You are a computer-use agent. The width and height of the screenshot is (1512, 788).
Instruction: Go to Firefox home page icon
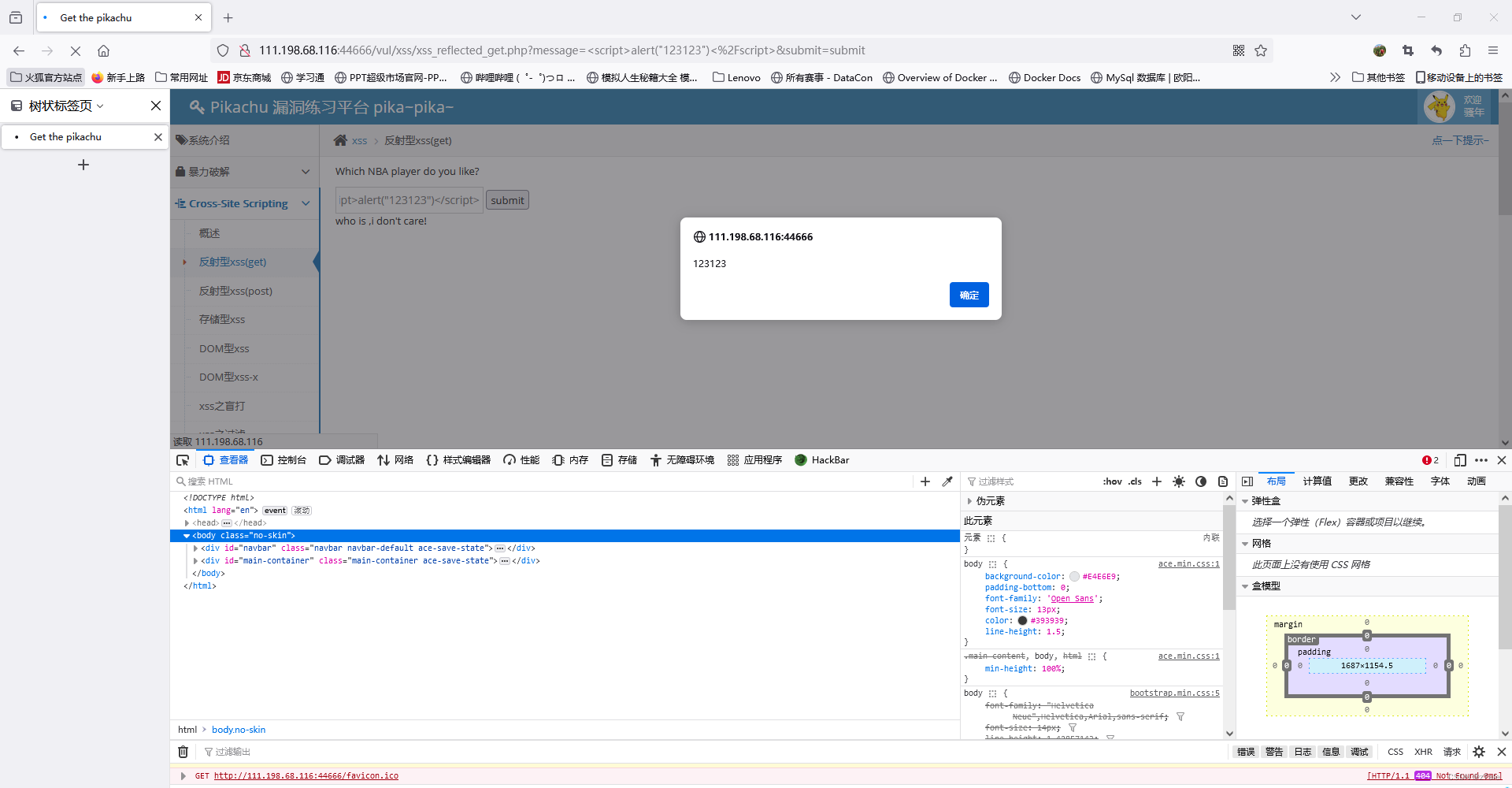pyautogui.click(x=103, y=50)
